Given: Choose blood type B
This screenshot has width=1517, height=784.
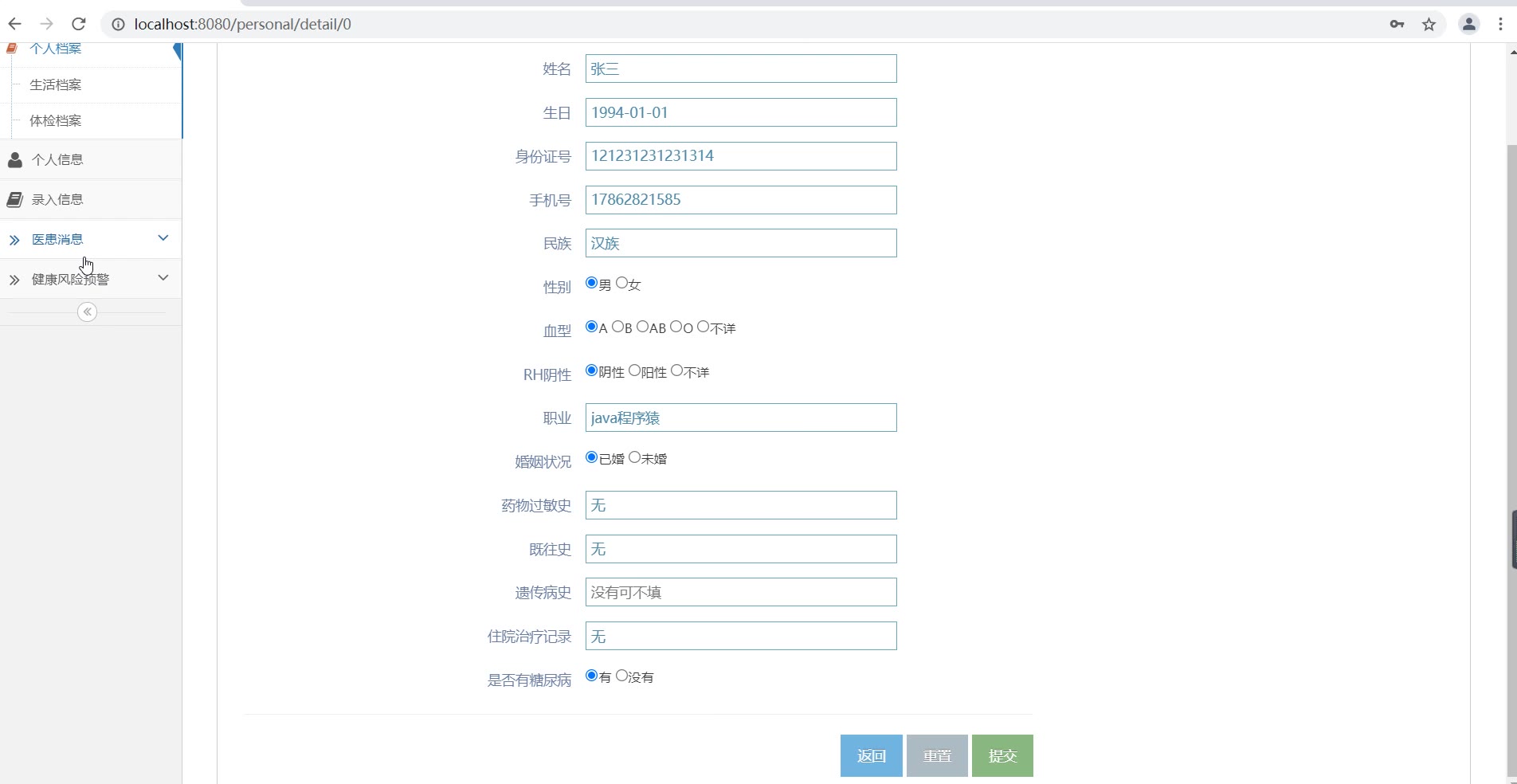Looking at the screenshot, I should (617, 327).
